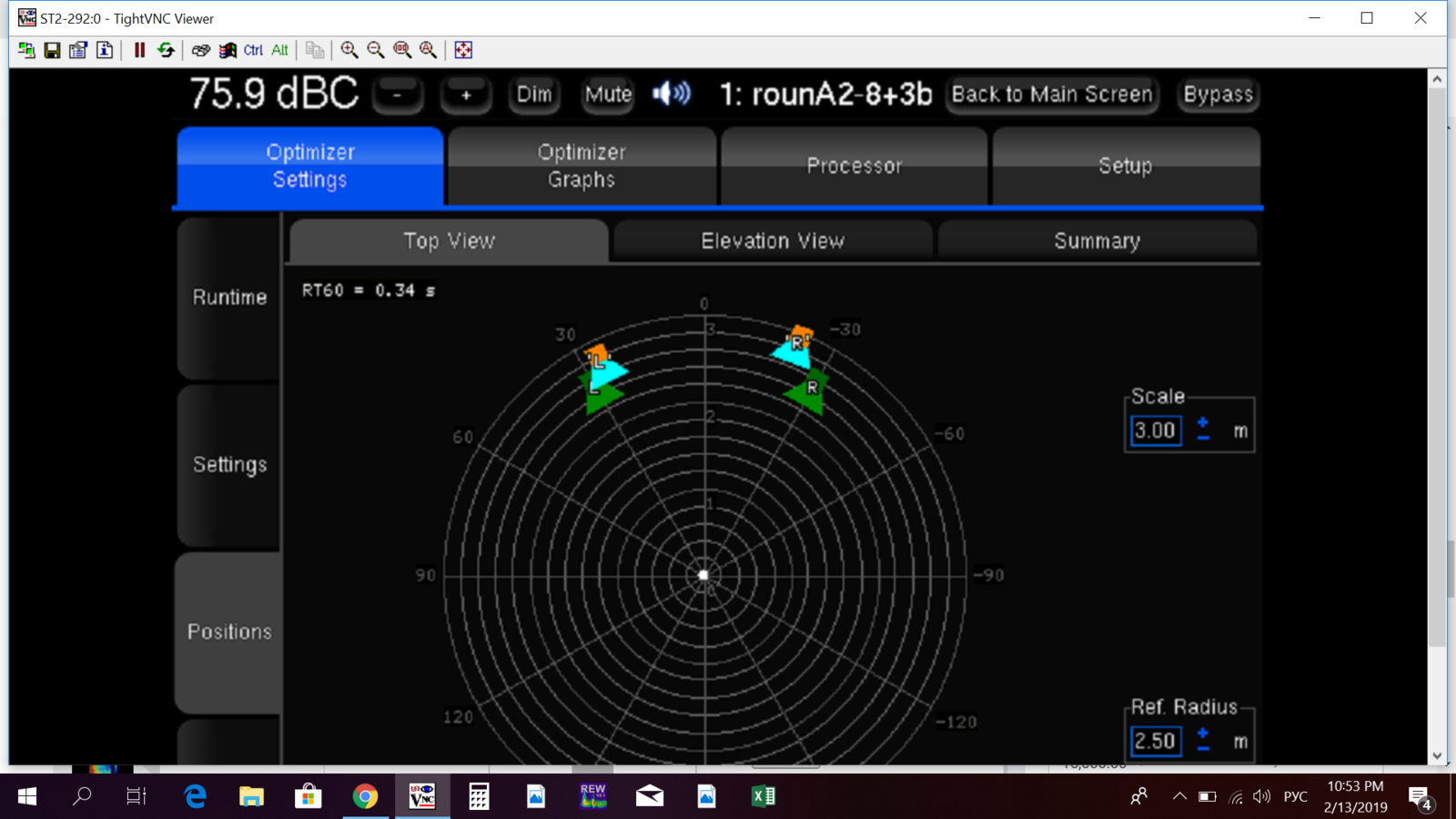Screen dimensions: 1456x819
Task: Open the Setup tab
Action: (1126, 166)
